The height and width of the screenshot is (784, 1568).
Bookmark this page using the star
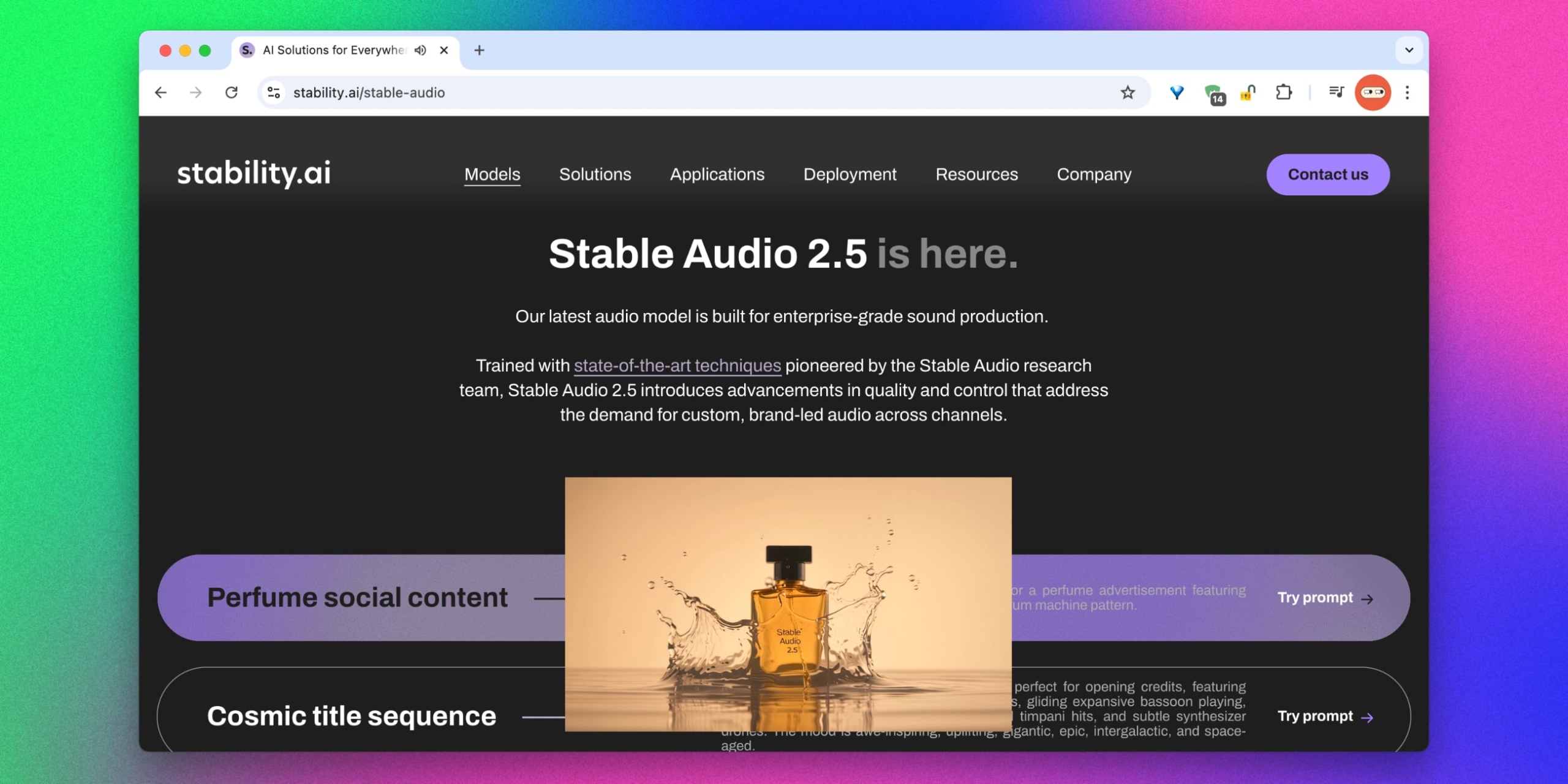tap(1128, 92)
